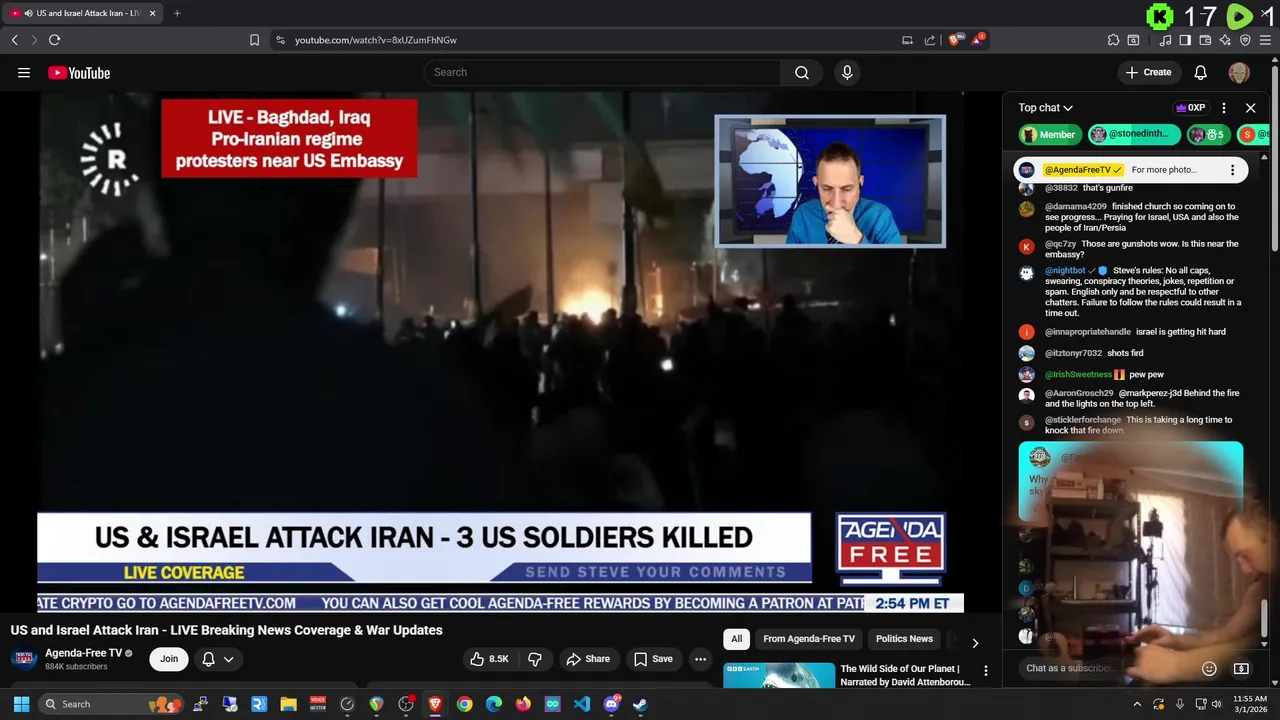The image size is (1280, 720).
Task: Select the Politics News chip
Action: click(x=904, y=639)
